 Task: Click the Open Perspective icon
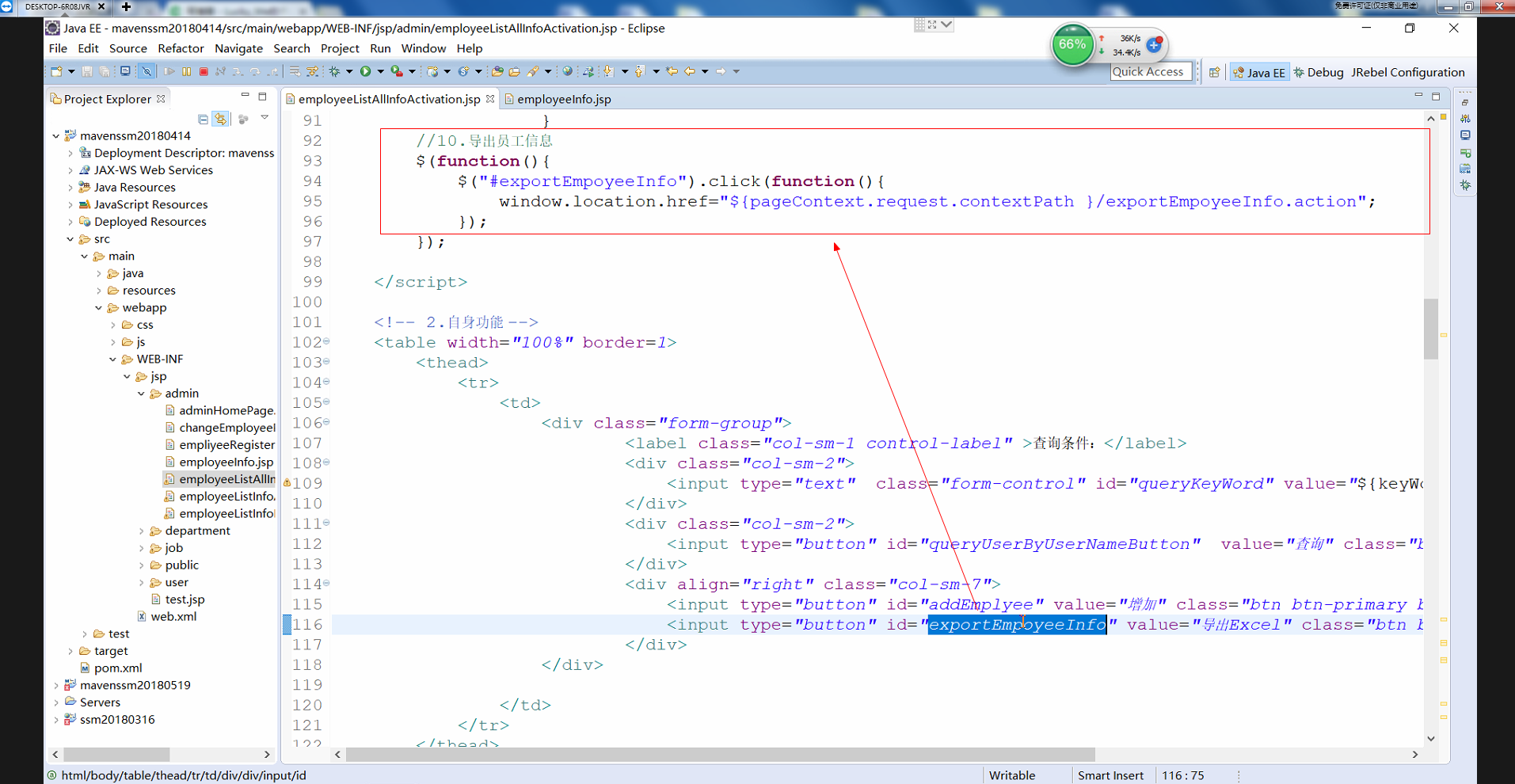click(1214, 72)
